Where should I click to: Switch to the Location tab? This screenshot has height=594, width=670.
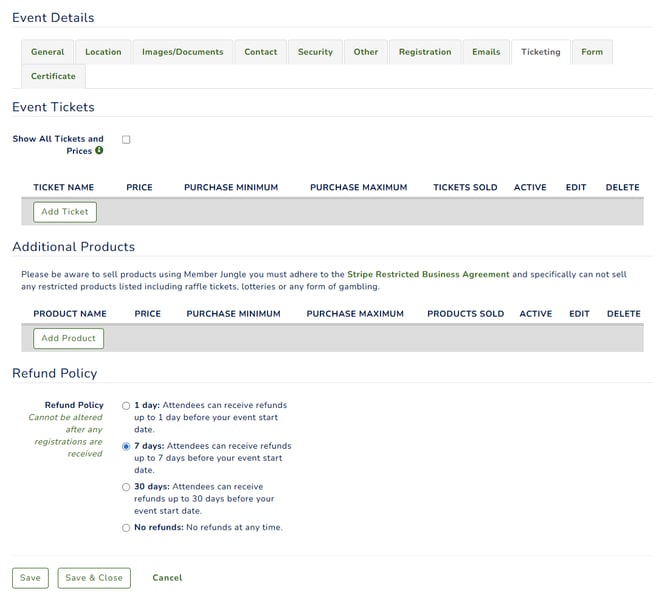click(x=103, y=52)
